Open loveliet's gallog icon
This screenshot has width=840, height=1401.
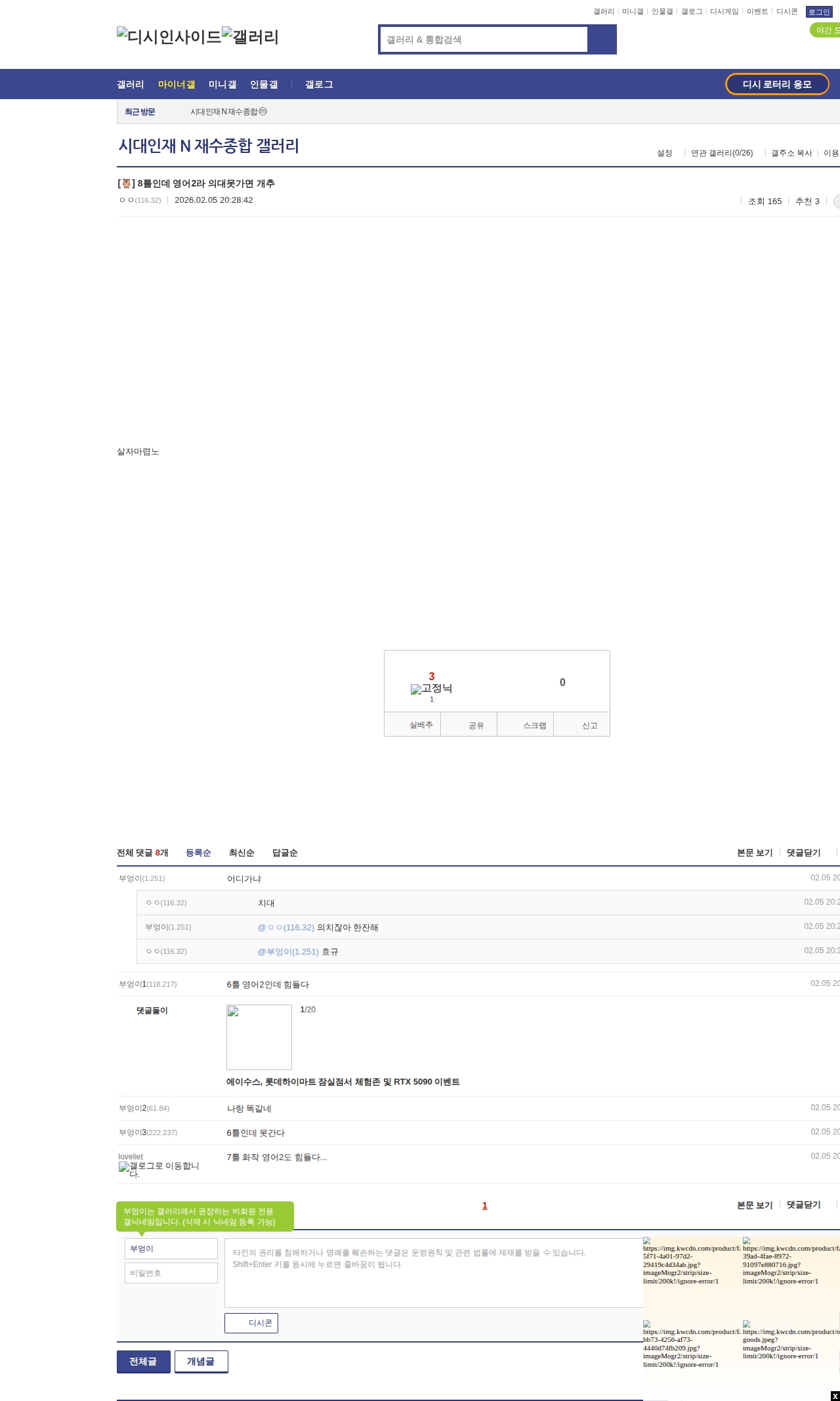[x=124, y=1167]
